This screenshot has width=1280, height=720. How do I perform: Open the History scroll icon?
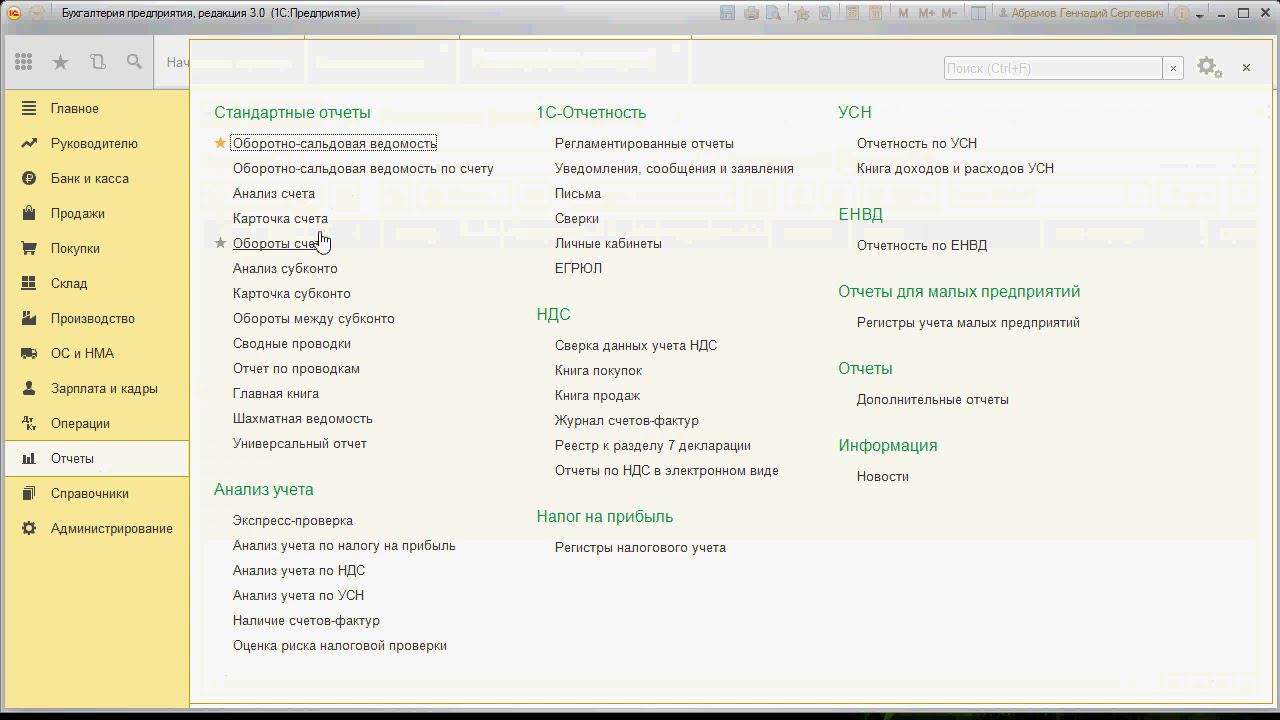tap(97, 62)
